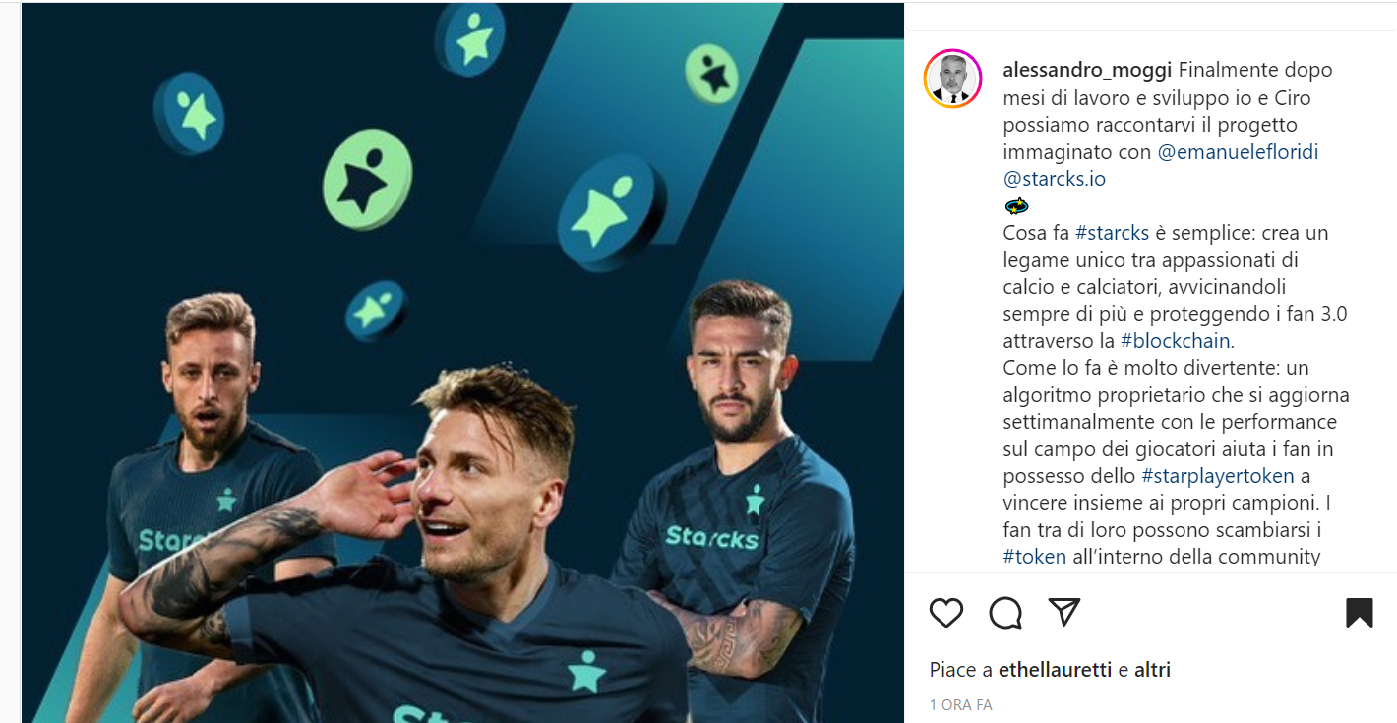Open post timestamp '1 ORA FA'
The height and width of the screenshot is (723, 1397).
click(x=961, y=705)
